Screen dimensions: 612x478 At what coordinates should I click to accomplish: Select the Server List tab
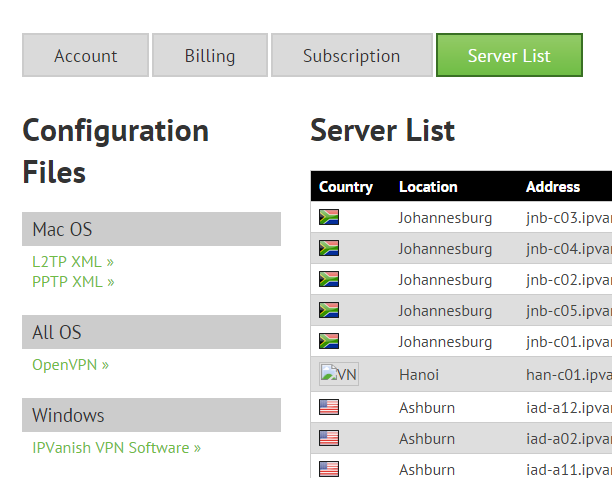point(509,55)
